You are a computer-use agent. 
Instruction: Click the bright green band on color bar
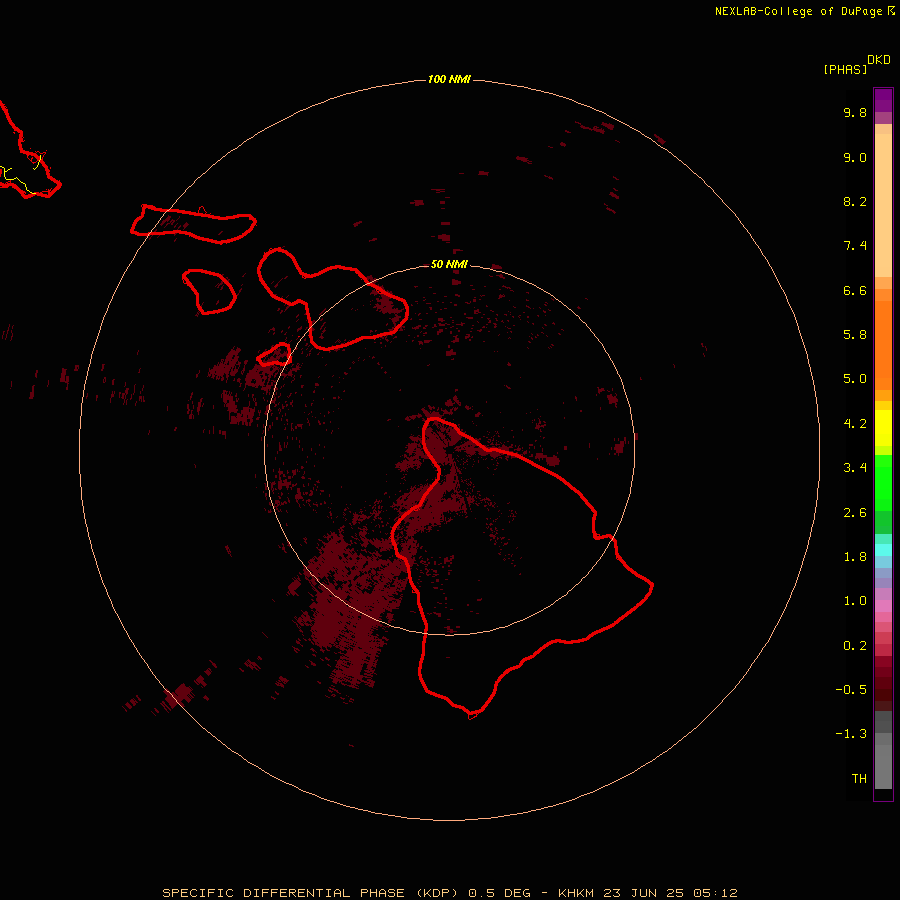pos(883,483)
